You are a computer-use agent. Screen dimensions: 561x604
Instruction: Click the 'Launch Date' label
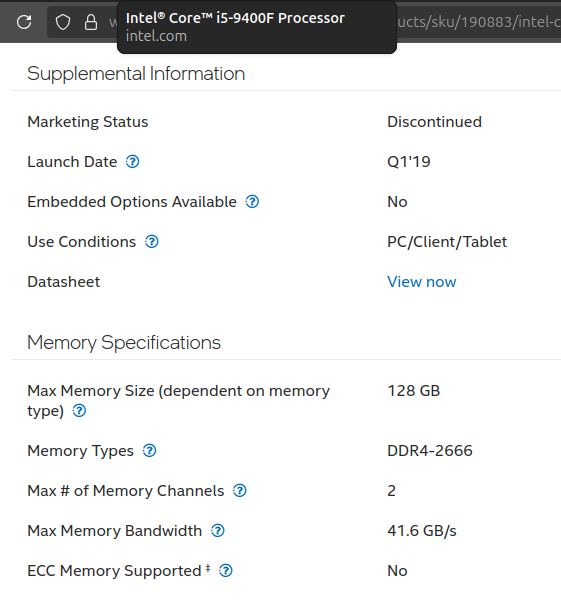(x=72, y=162)
